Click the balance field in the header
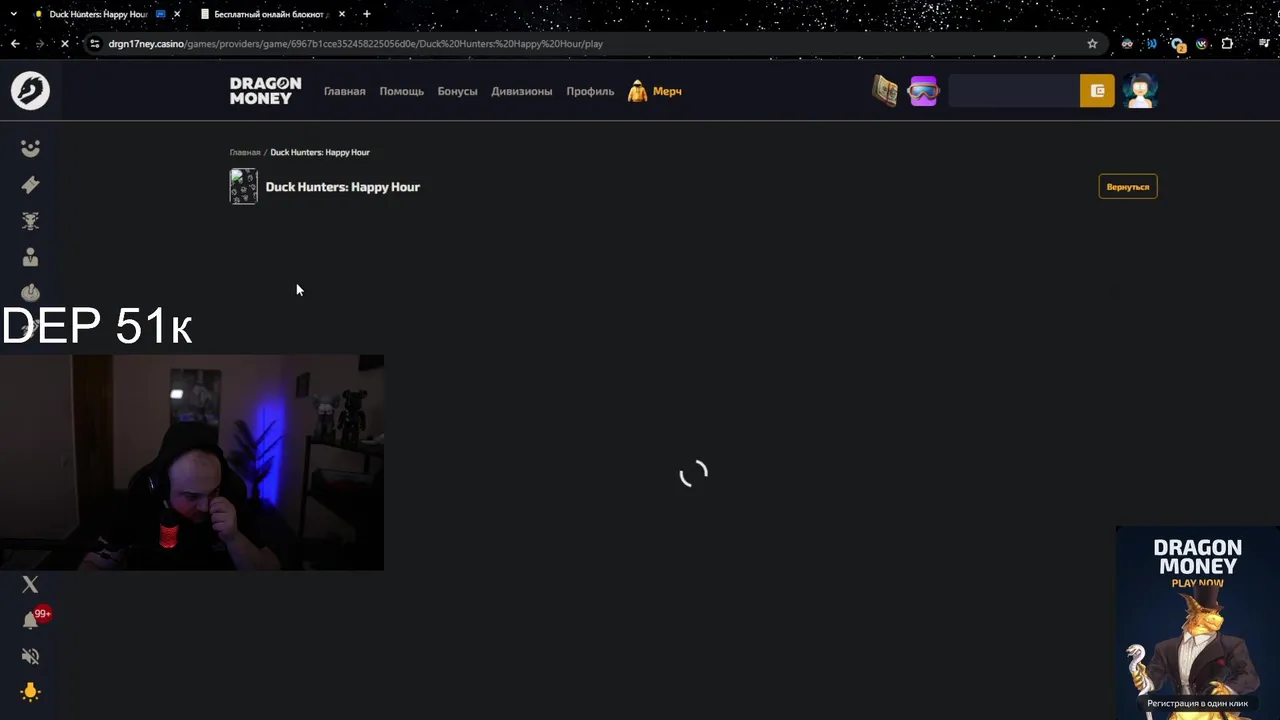This screenshot has height=720, width=1280. point(1013,91)
